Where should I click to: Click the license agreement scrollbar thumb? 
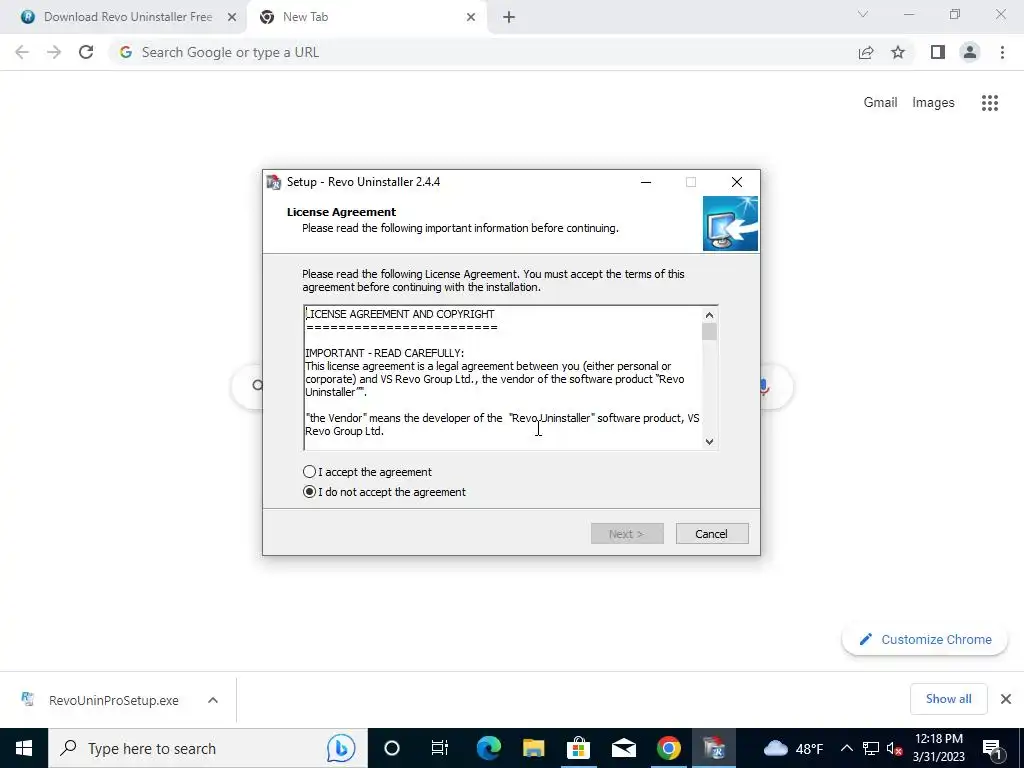pyautogui.click(x=709, y=332)
